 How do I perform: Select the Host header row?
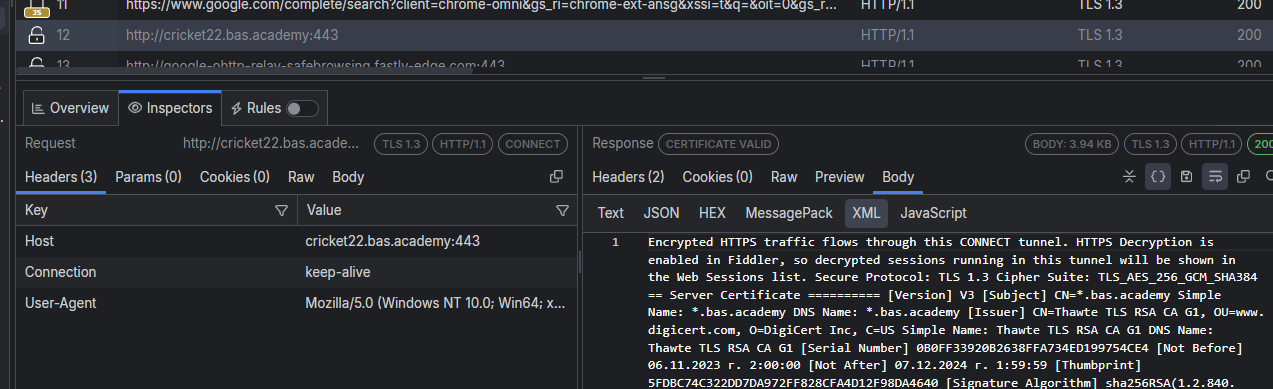pos(297,241)
